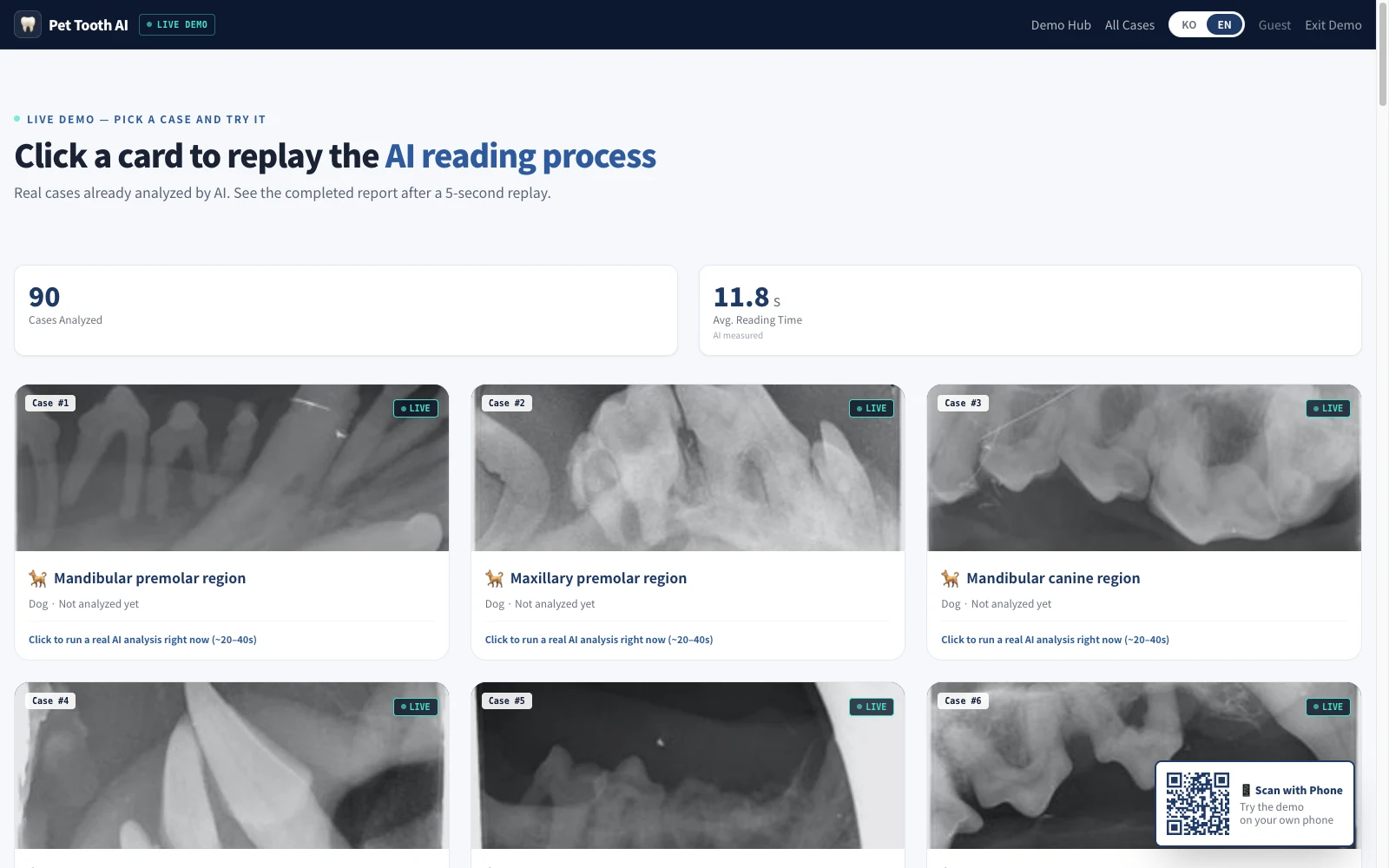Click the Maxillary premolar region title
Viewport: 1389px width, 868px height.
[x=598, y=578]
